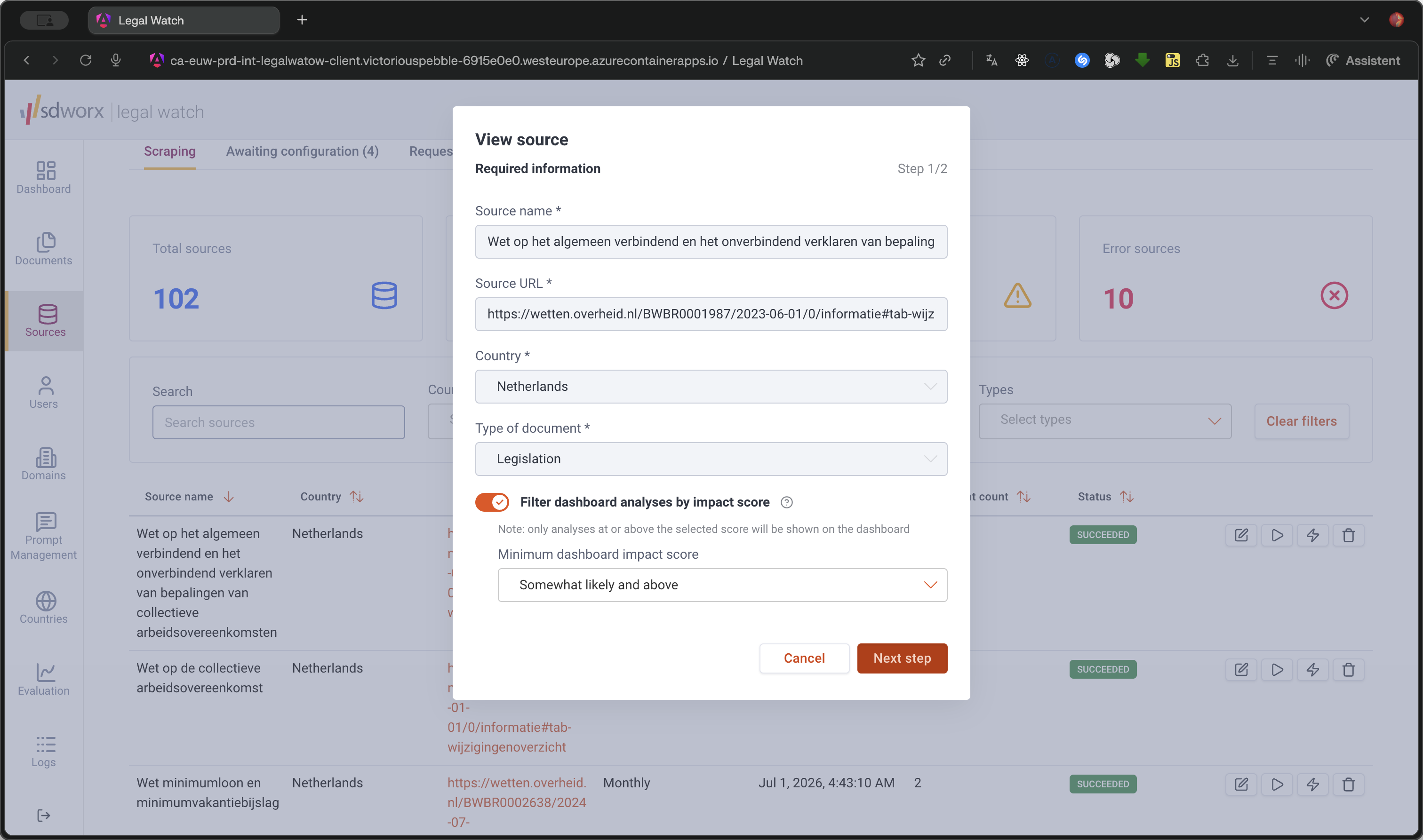Click Cancel in the View source dialog
The image size is (1423, 840).
click(804, 658)
